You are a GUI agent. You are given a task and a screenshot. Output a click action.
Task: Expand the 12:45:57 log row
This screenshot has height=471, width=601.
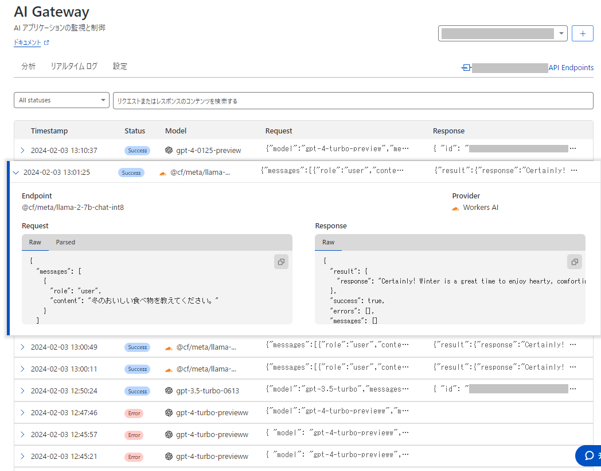coord(22,435)
